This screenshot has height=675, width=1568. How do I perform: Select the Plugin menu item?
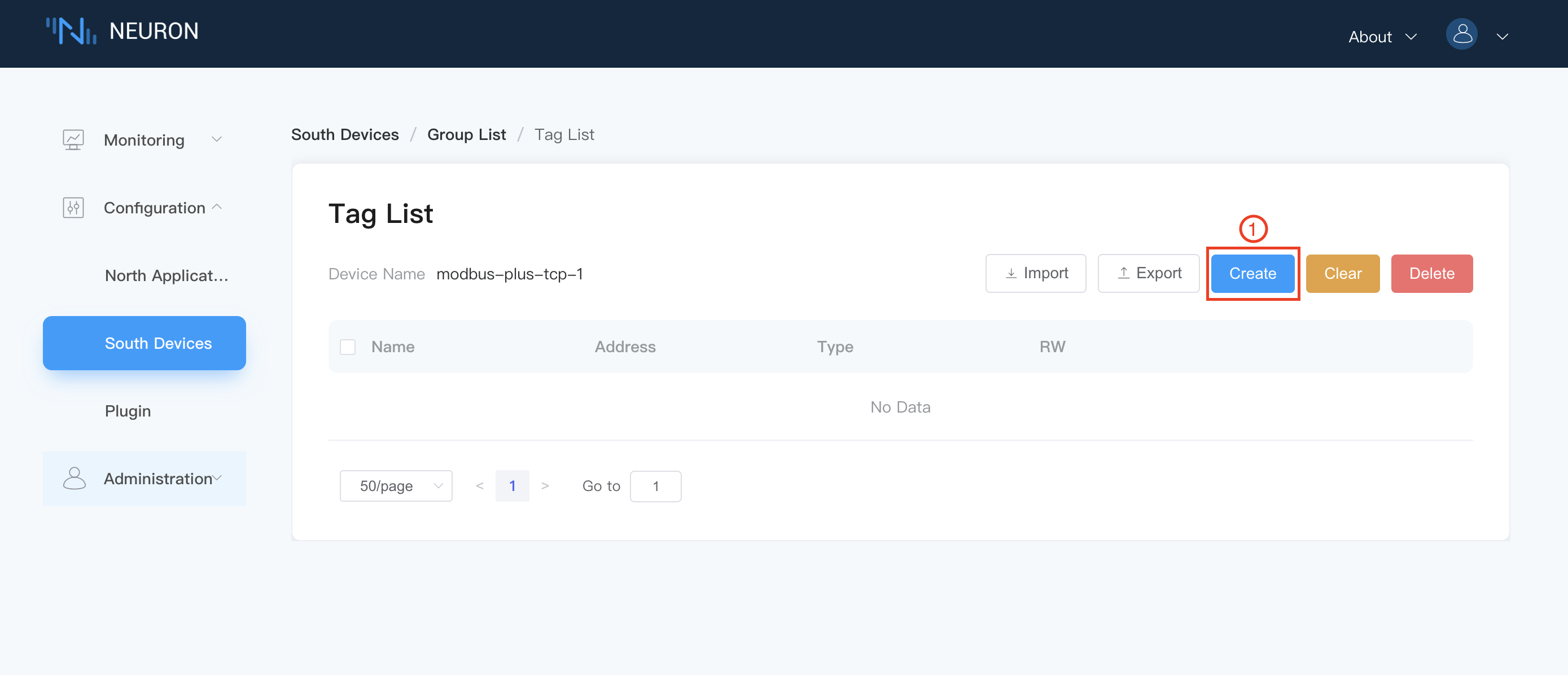point(127,410)
